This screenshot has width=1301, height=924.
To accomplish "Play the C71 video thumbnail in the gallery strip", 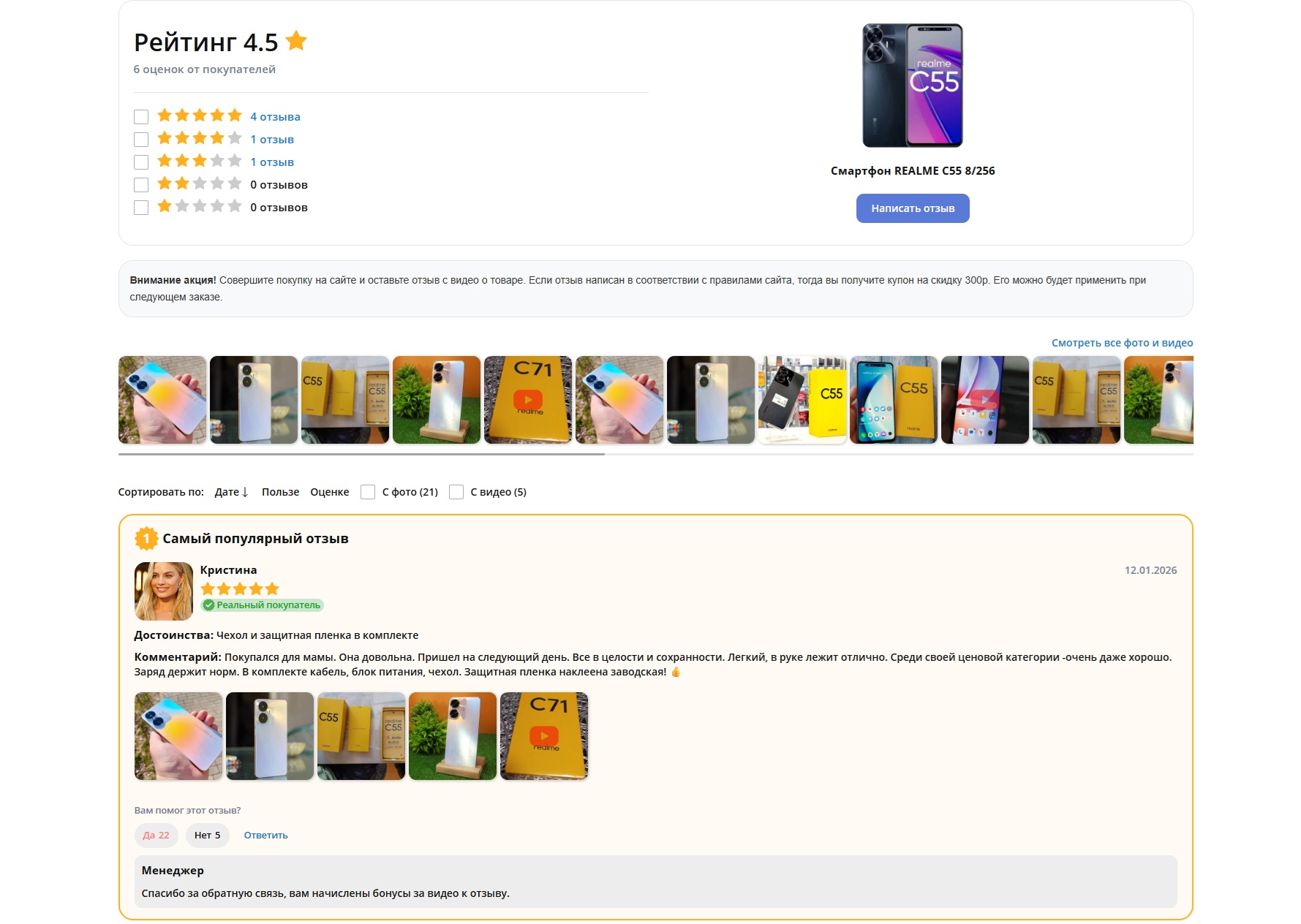I will [x=528, y=400].
